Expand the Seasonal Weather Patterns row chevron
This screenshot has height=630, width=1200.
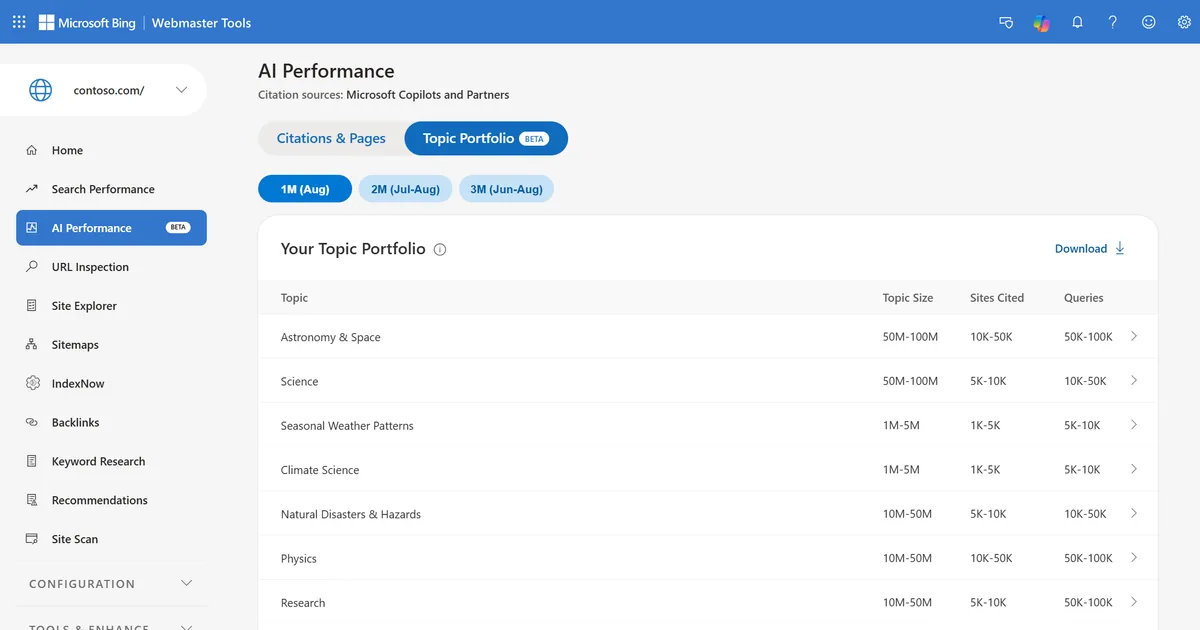(1134, 425)
